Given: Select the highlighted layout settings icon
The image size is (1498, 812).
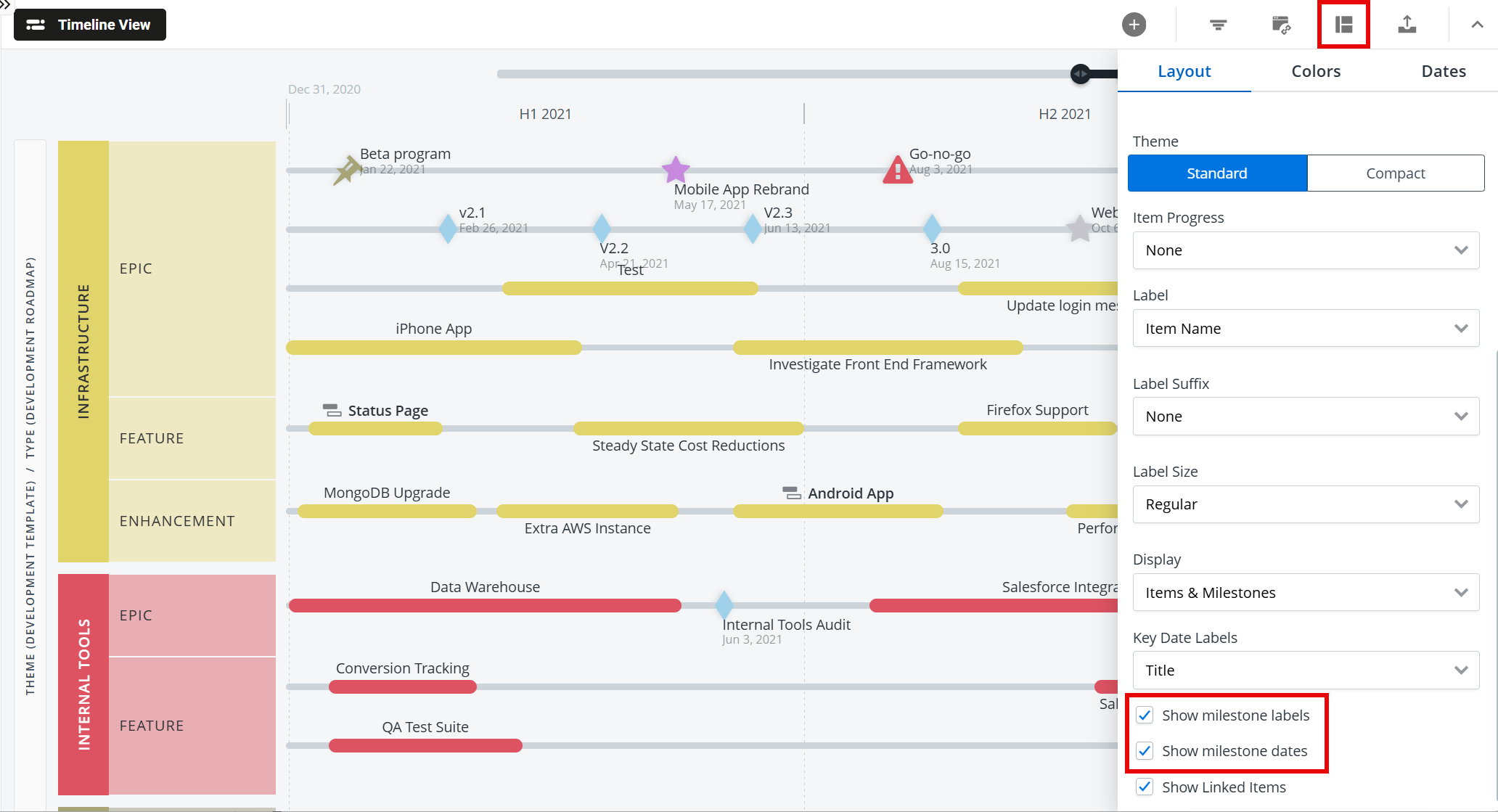Looking at the screenshot, I should (1343, 24).
